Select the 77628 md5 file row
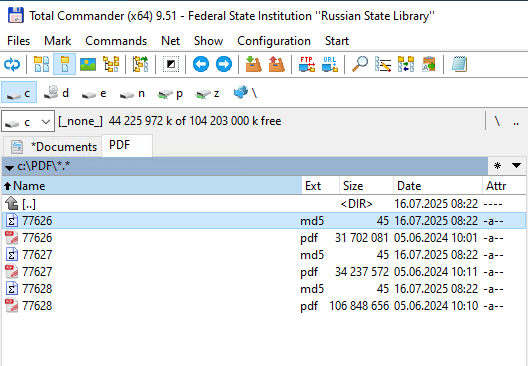Viewport: 528px width, 366px height. [x=264, y=289]
